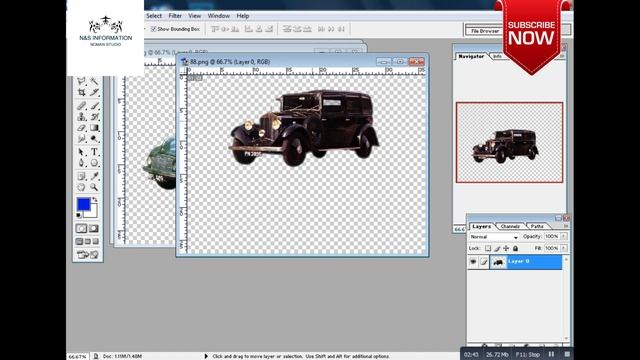Click the align top edges icon
This screenshot has width=640, height=360.
pos(215,29)
